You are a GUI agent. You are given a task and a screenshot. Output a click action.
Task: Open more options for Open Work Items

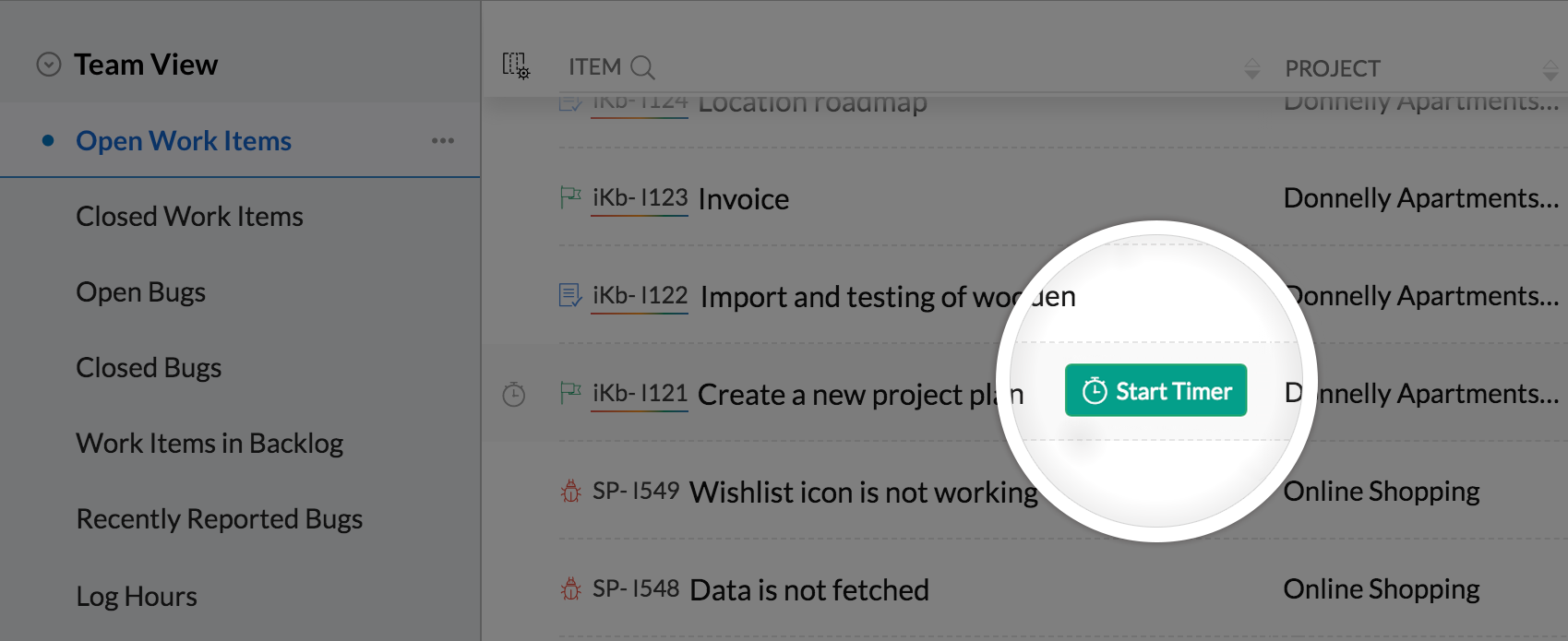[443, 141]
